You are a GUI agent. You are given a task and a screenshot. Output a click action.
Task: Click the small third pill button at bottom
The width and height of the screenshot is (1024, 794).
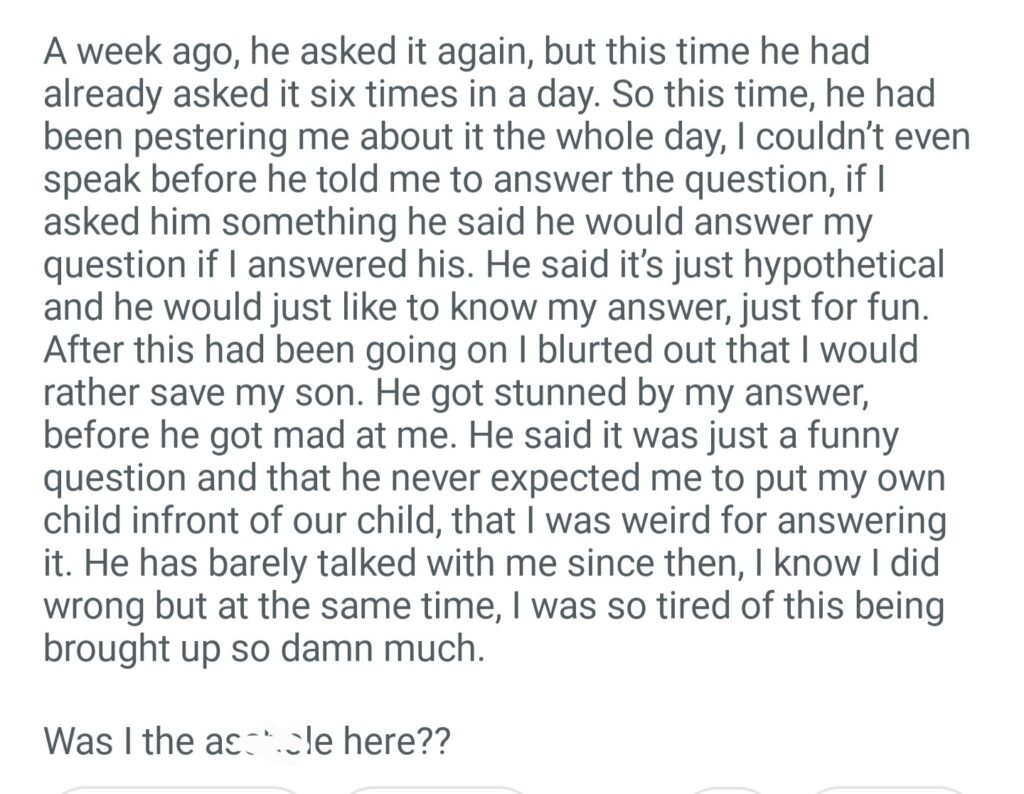tap(714, 790)
